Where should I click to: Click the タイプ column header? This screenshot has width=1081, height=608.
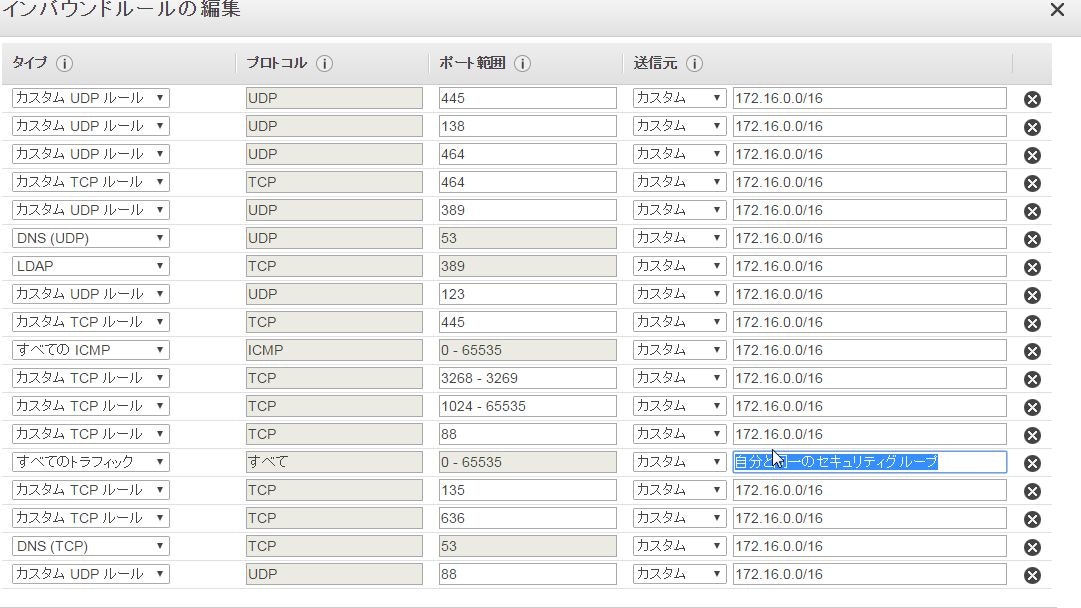(x=30, y=63)
